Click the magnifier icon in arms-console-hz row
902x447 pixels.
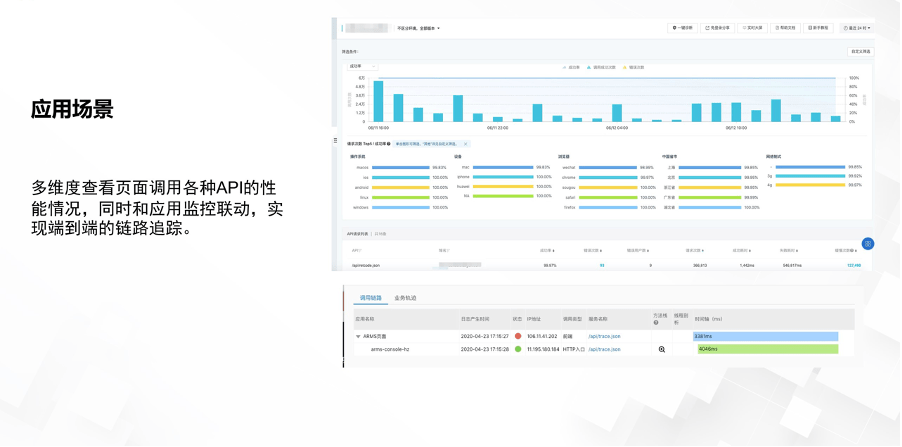661,350
